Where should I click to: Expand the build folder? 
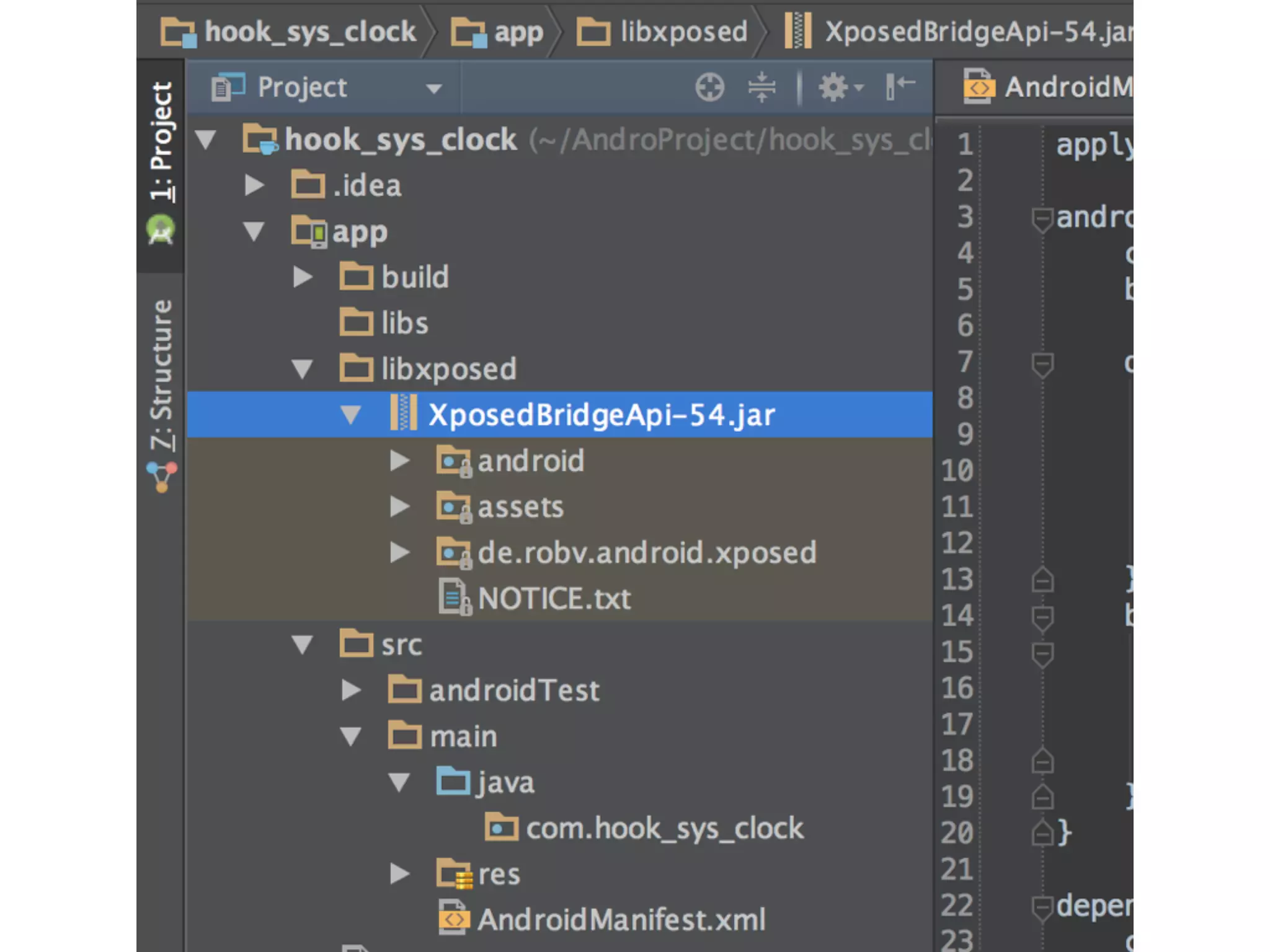click(x=302, y=276)
